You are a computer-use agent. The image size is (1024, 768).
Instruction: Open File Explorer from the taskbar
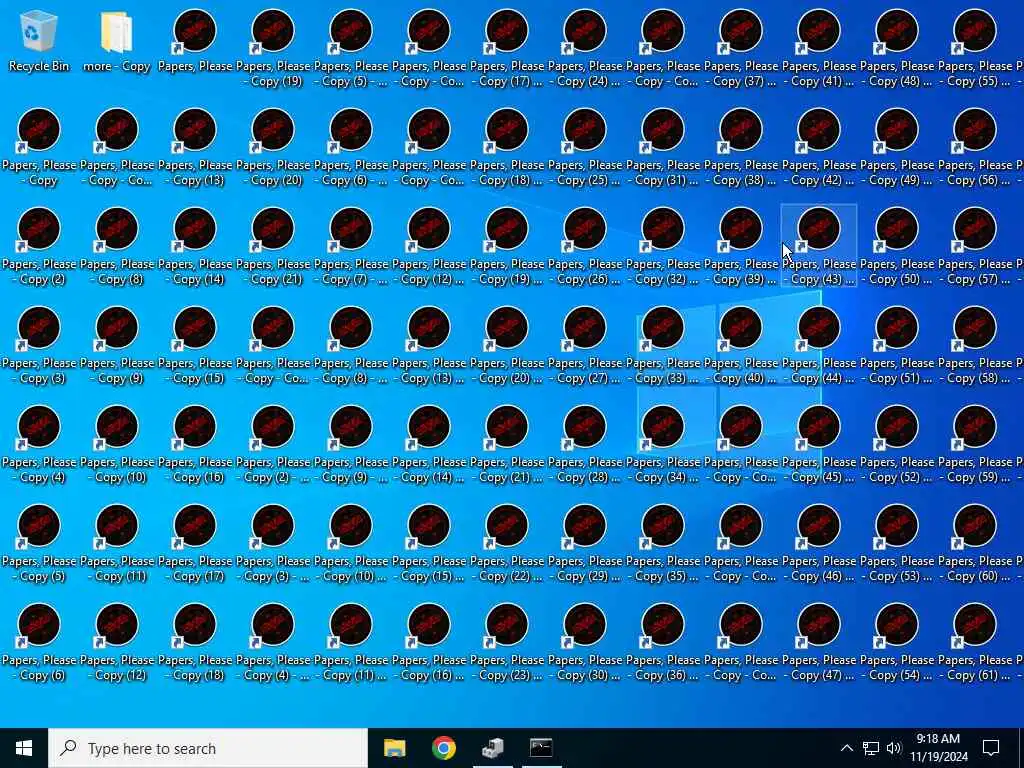394,748
